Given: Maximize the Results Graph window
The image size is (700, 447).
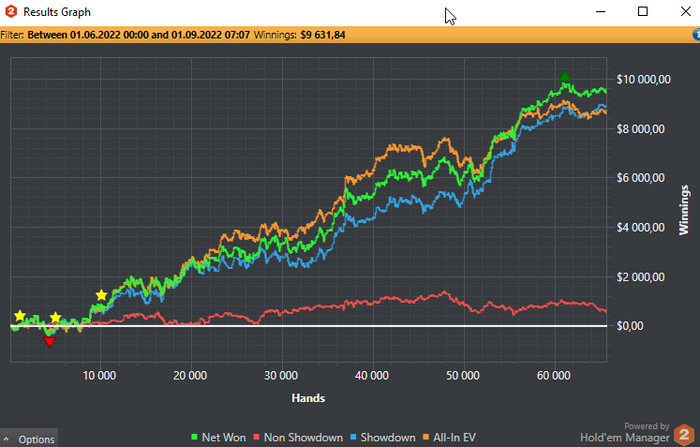Looking at the screenshot, I should (x=643, y=12).
